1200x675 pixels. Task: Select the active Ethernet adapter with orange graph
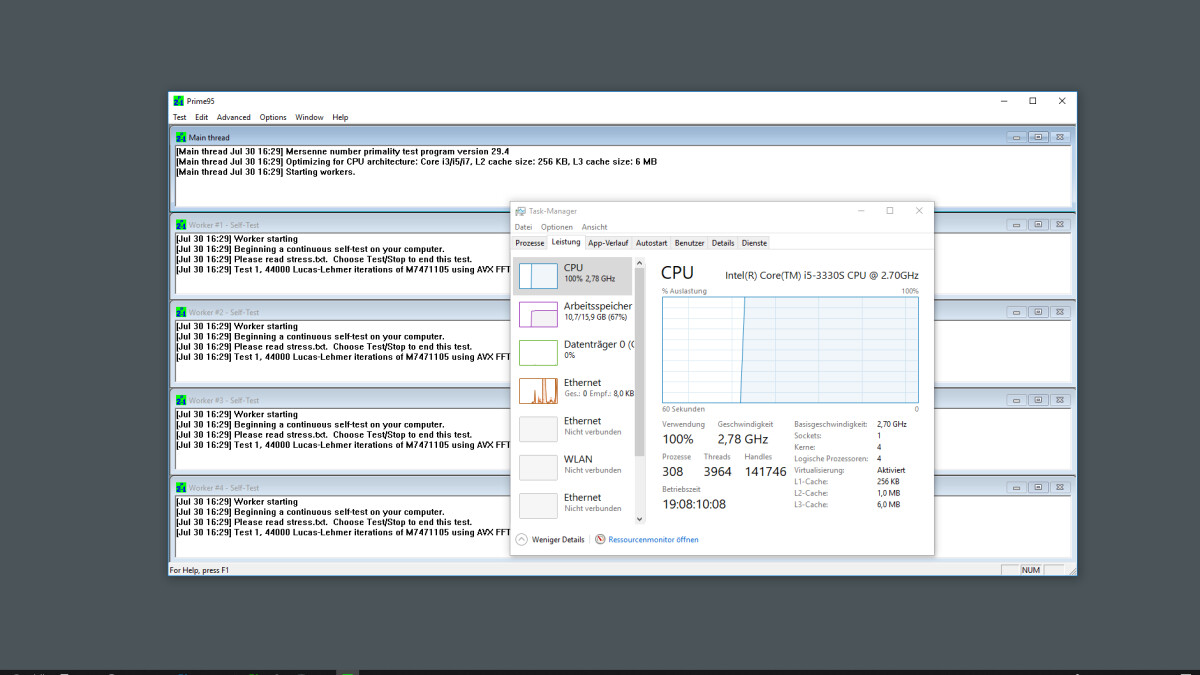point(538,390)
